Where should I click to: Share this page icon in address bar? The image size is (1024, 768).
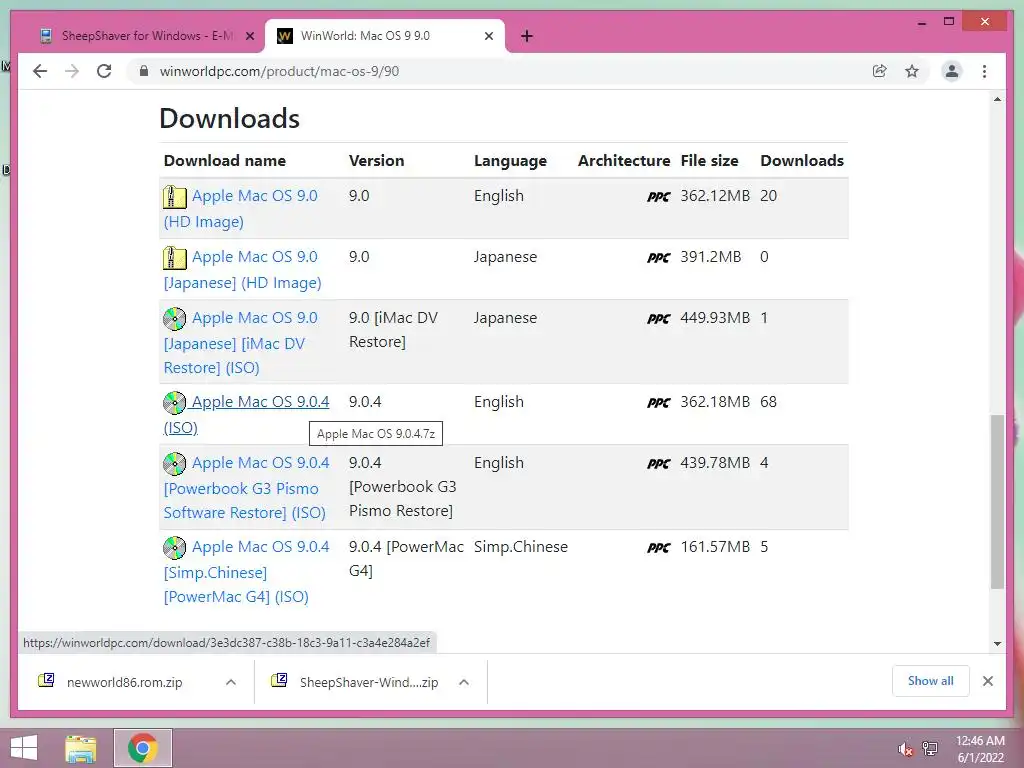[x=880, y=71]
